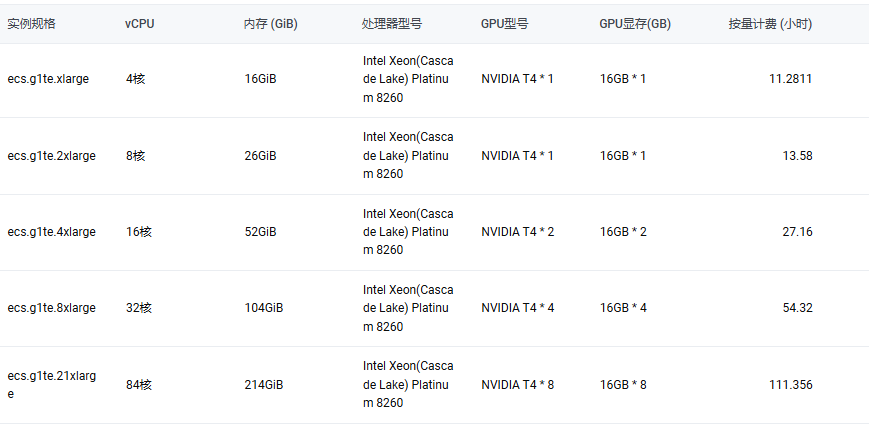The image size is (869, 426).
Task: Click the 11.2811 hourly price
Action: click(791, 79)
